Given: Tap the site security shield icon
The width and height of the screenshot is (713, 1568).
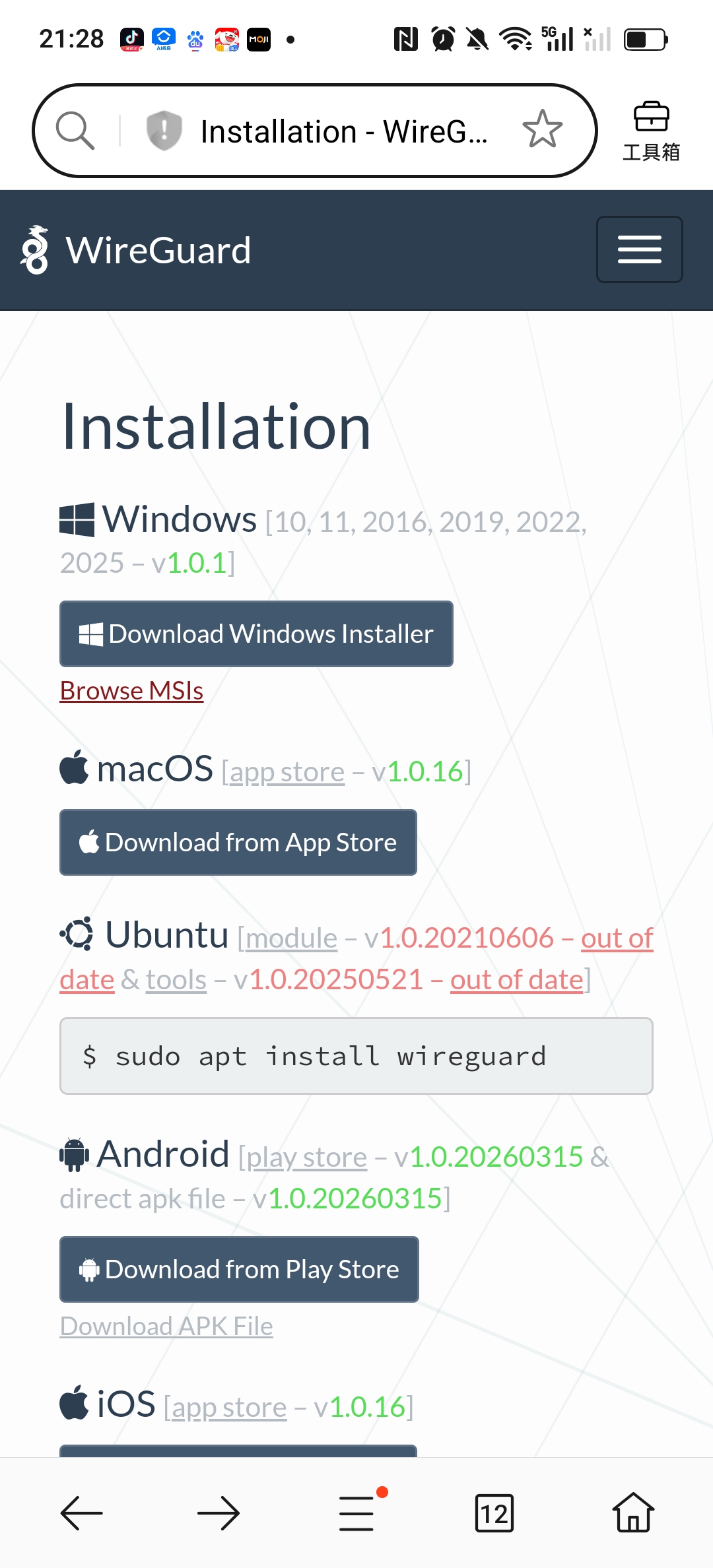Looking at the screenshot, I should pos(164,131).
